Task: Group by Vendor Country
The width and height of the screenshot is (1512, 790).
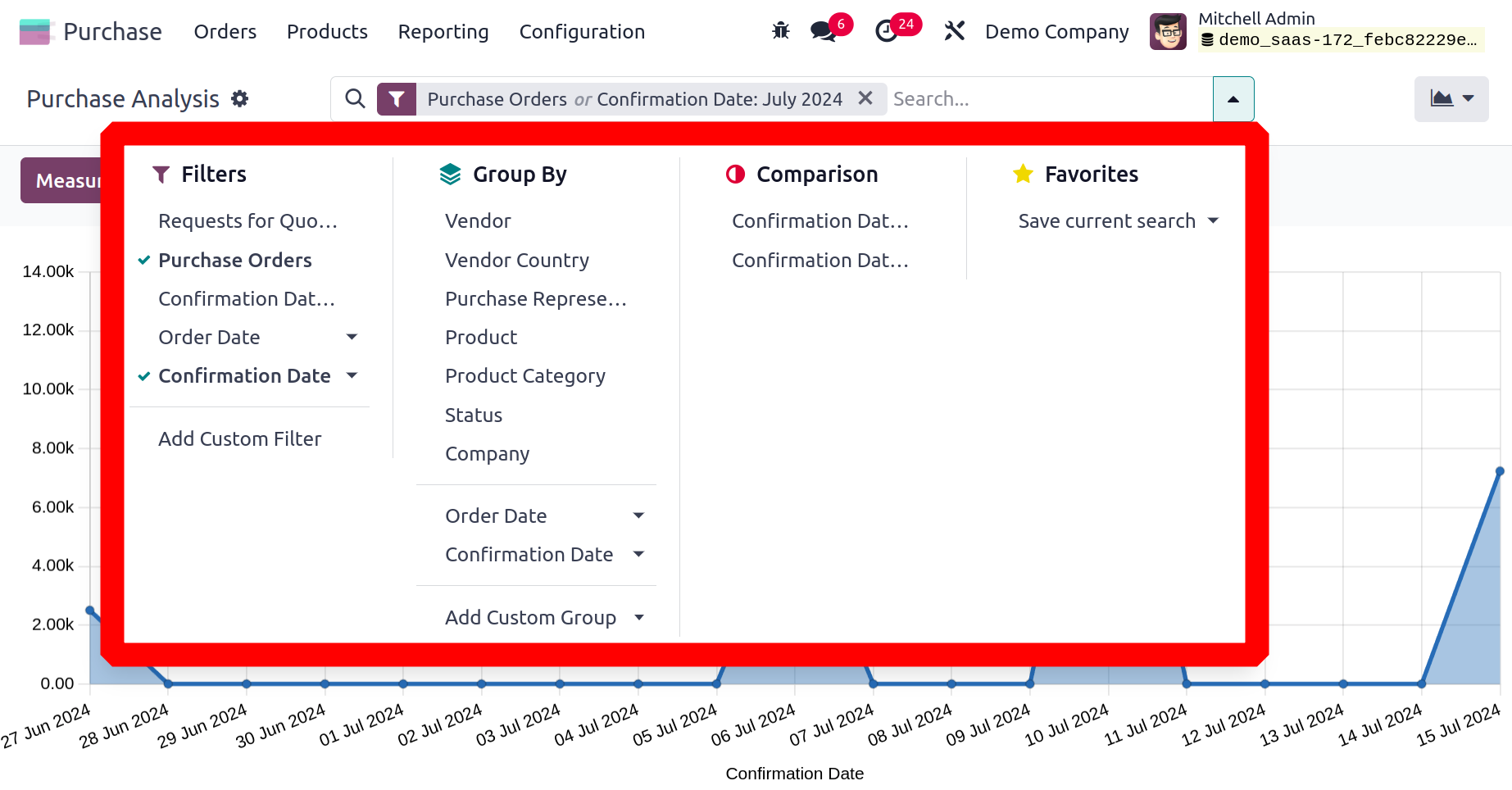Action: click(x=516, y=260)
